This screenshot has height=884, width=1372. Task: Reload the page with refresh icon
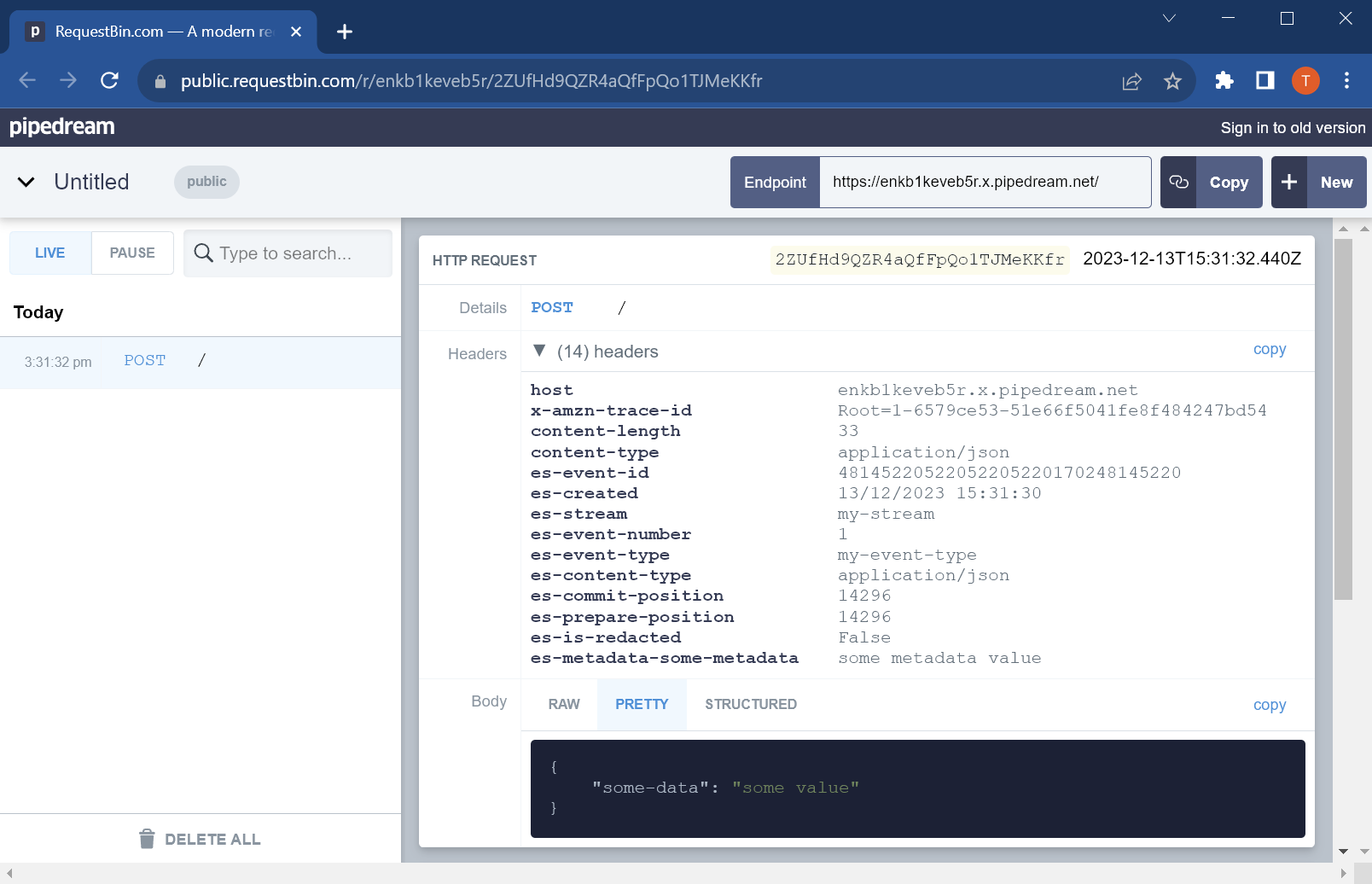click(109, 80)
